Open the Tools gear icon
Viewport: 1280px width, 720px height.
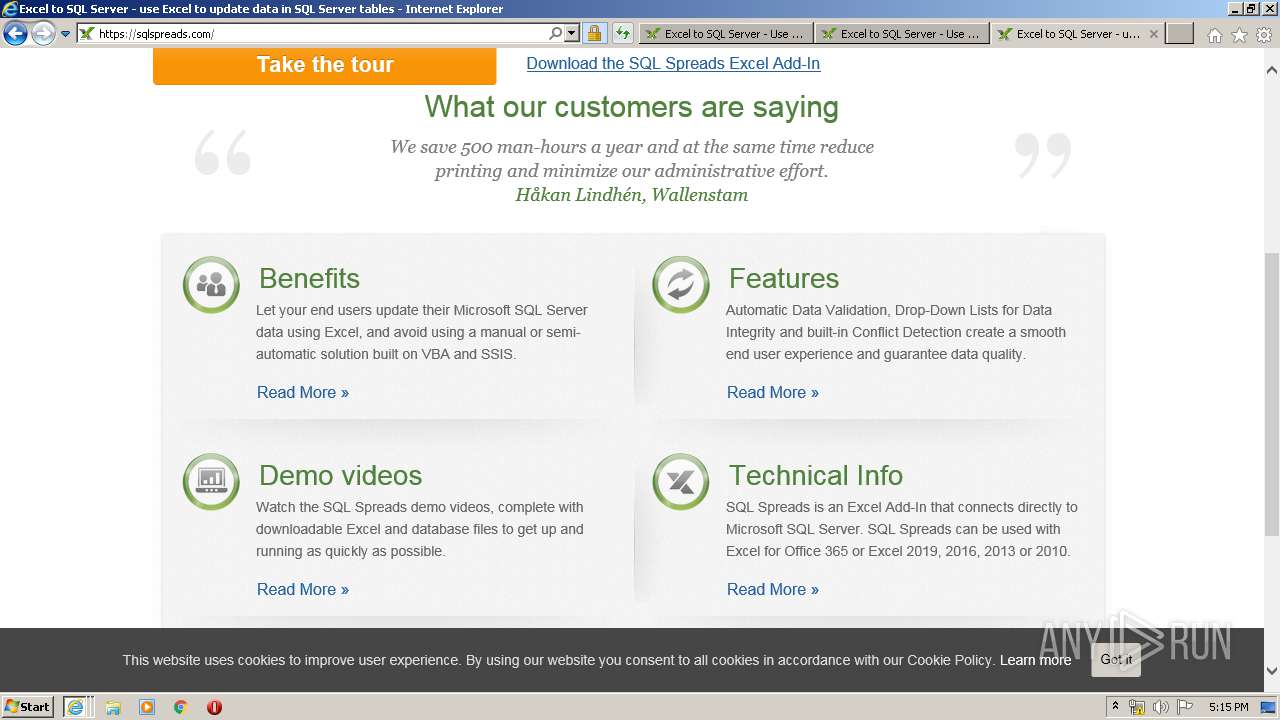[1264, 35]
